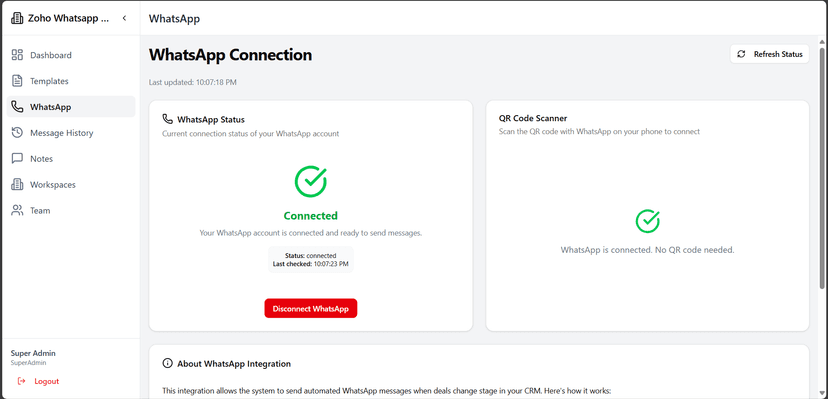828x399 pixels.
Task: Open the Team section
Action: 71,211
